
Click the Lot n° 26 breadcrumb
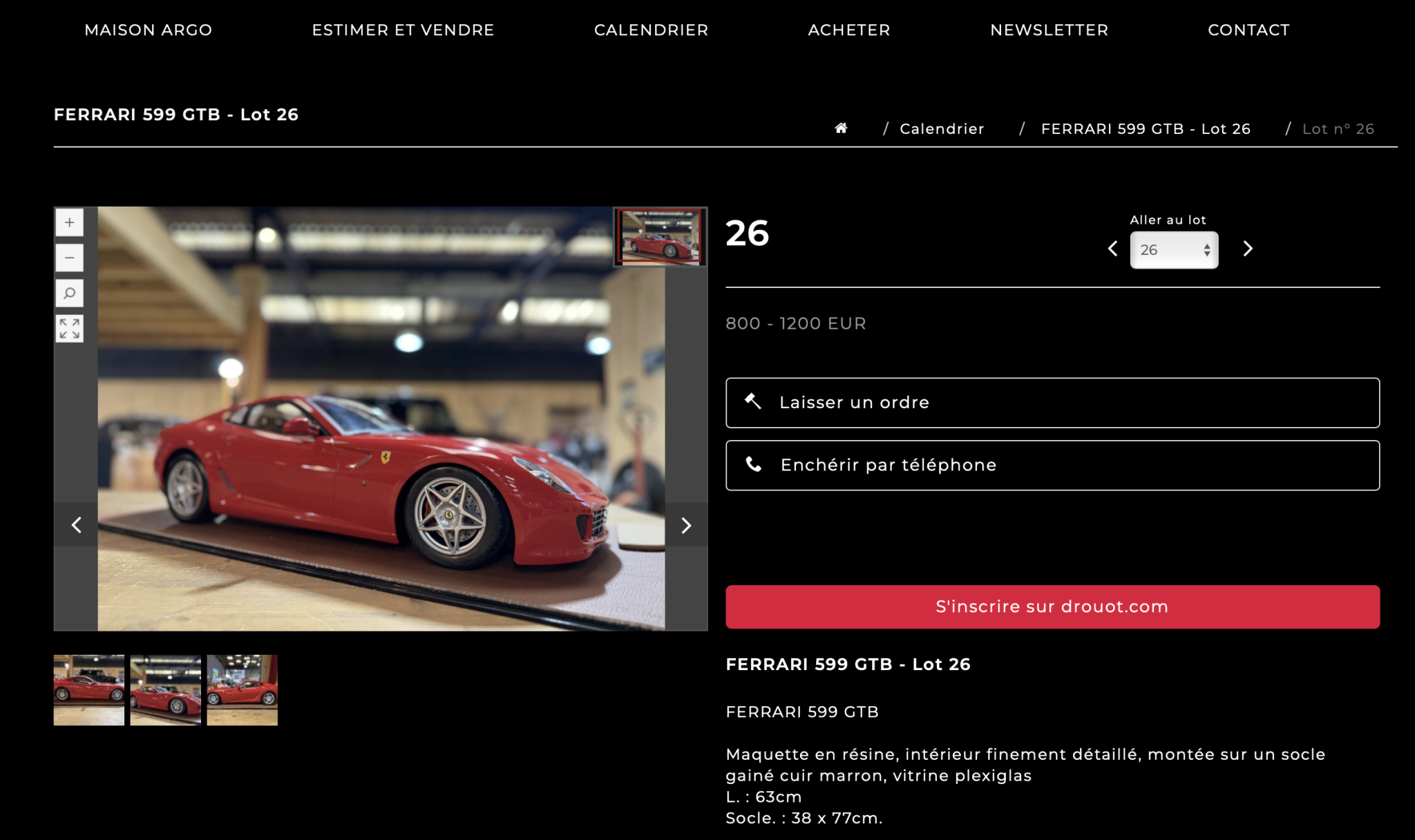pyautogui.click(x=1338, y=128)
